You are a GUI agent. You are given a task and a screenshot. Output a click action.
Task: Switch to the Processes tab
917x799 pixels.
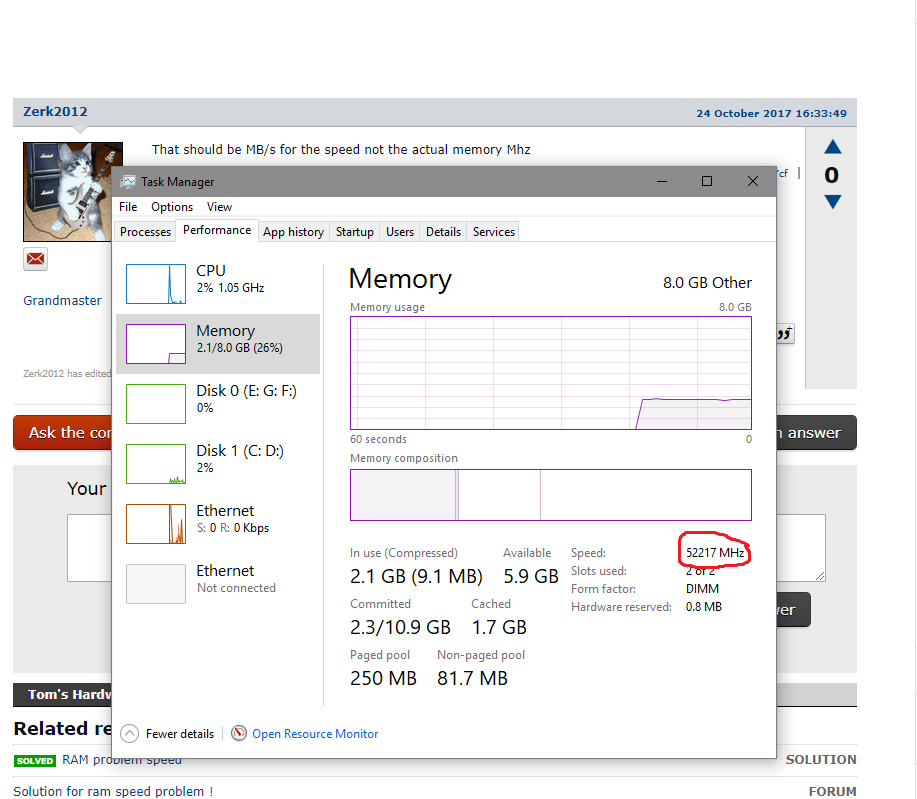(145, 232)
